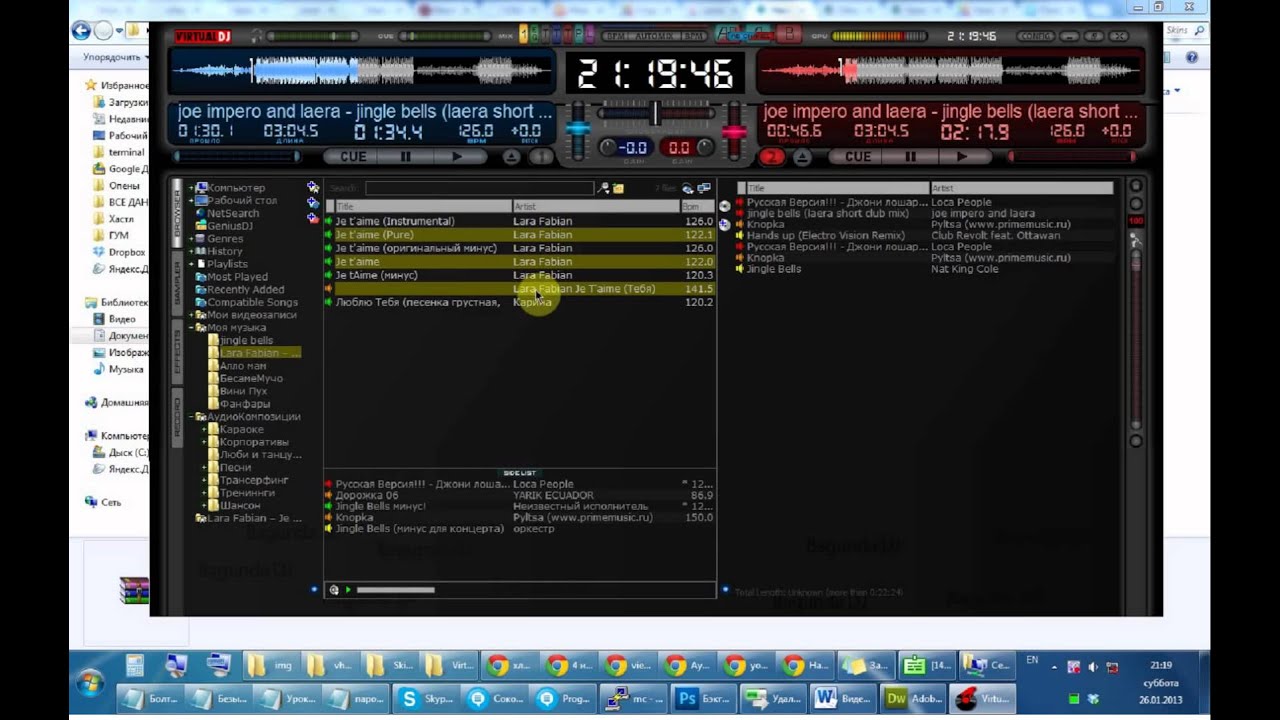Click the folder icon beside the search field
1280x720 pixels.
pyautogui.click(x=618, y=188)
